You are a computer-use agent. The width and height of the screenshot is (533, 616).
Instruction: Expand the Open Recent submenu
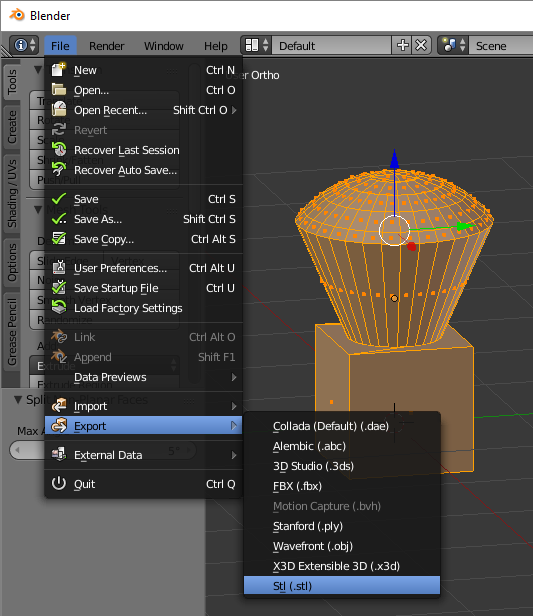pyautogui.click(x=144, y=110)
